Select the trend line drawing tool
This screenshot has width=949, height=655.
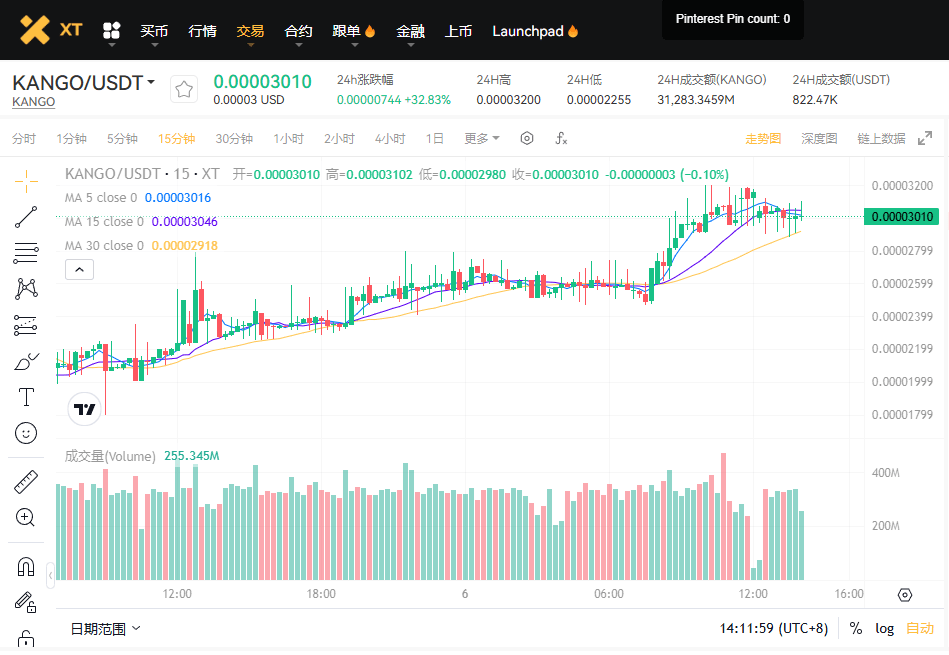pos(26,217)
